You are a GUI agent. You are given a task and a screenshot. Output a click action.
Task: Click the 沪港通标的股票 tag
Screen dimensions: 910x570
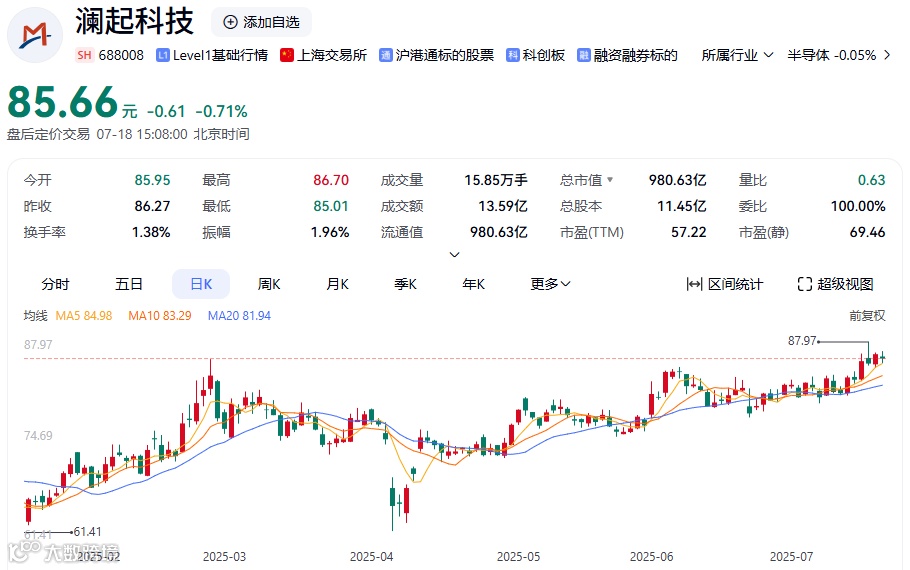coord(445,55)
